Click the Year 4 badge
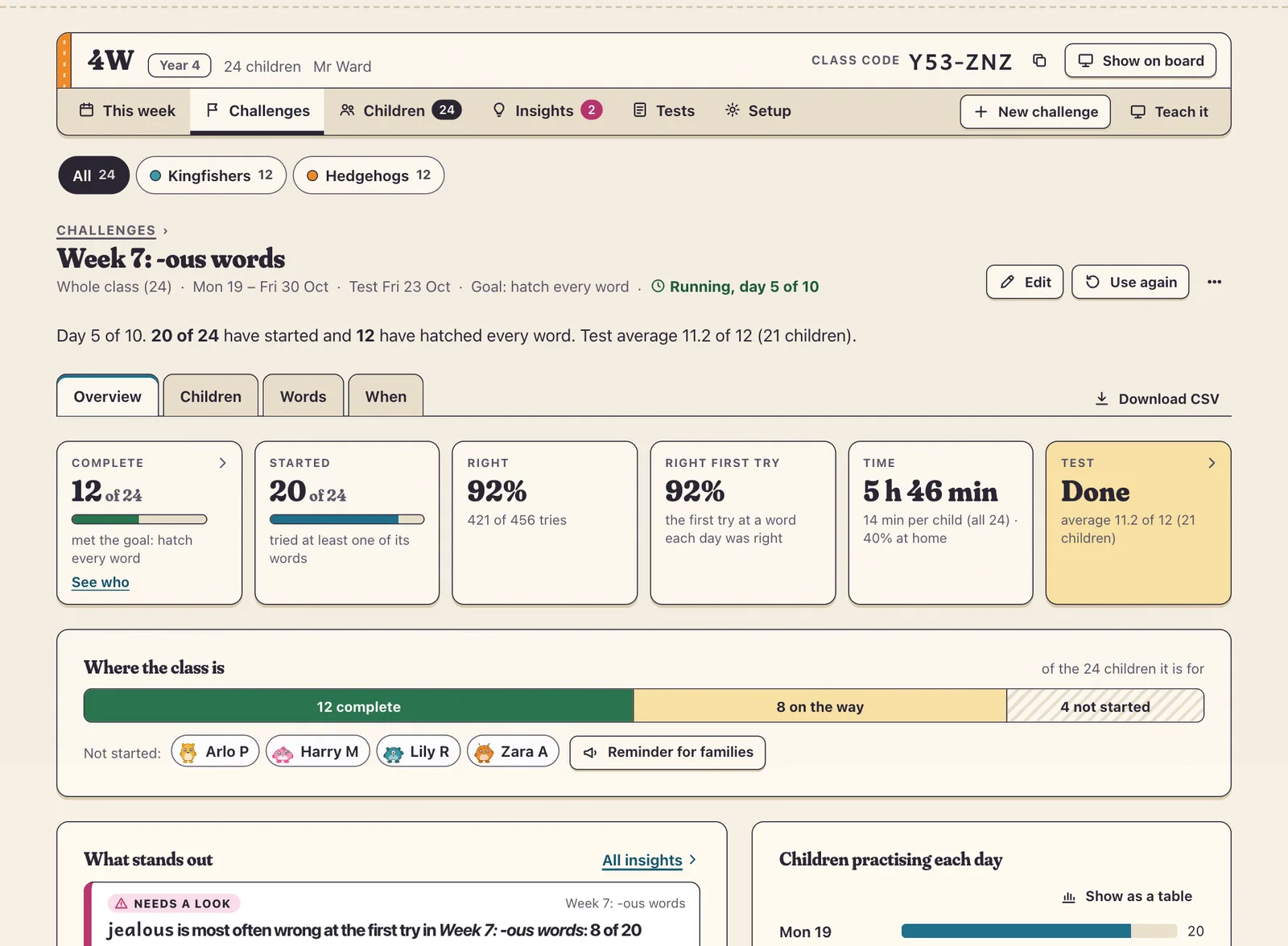The height and width of the screenshot is (946, 1288). (x=180, y=65)
